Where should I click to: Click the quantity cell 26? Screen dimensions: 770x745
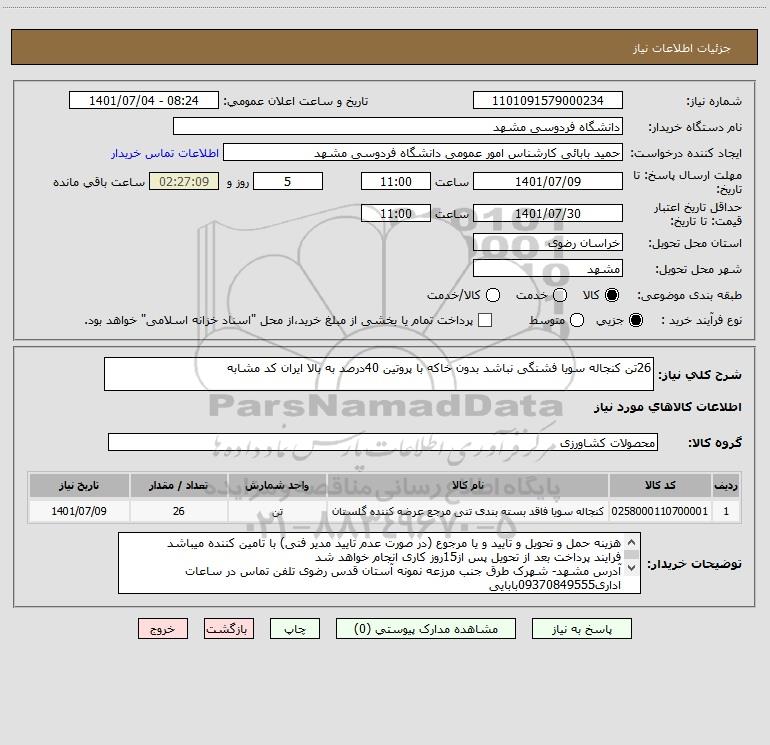pos(179,511)
